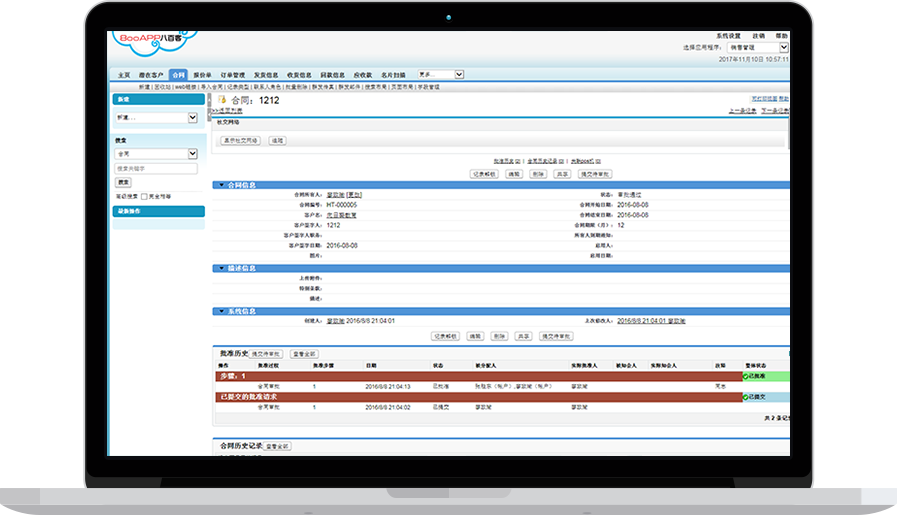Image resolution: width=897 pixels, height=515 pixels.
Task: Open the 发货信息 tab
Action: [266, 75]
